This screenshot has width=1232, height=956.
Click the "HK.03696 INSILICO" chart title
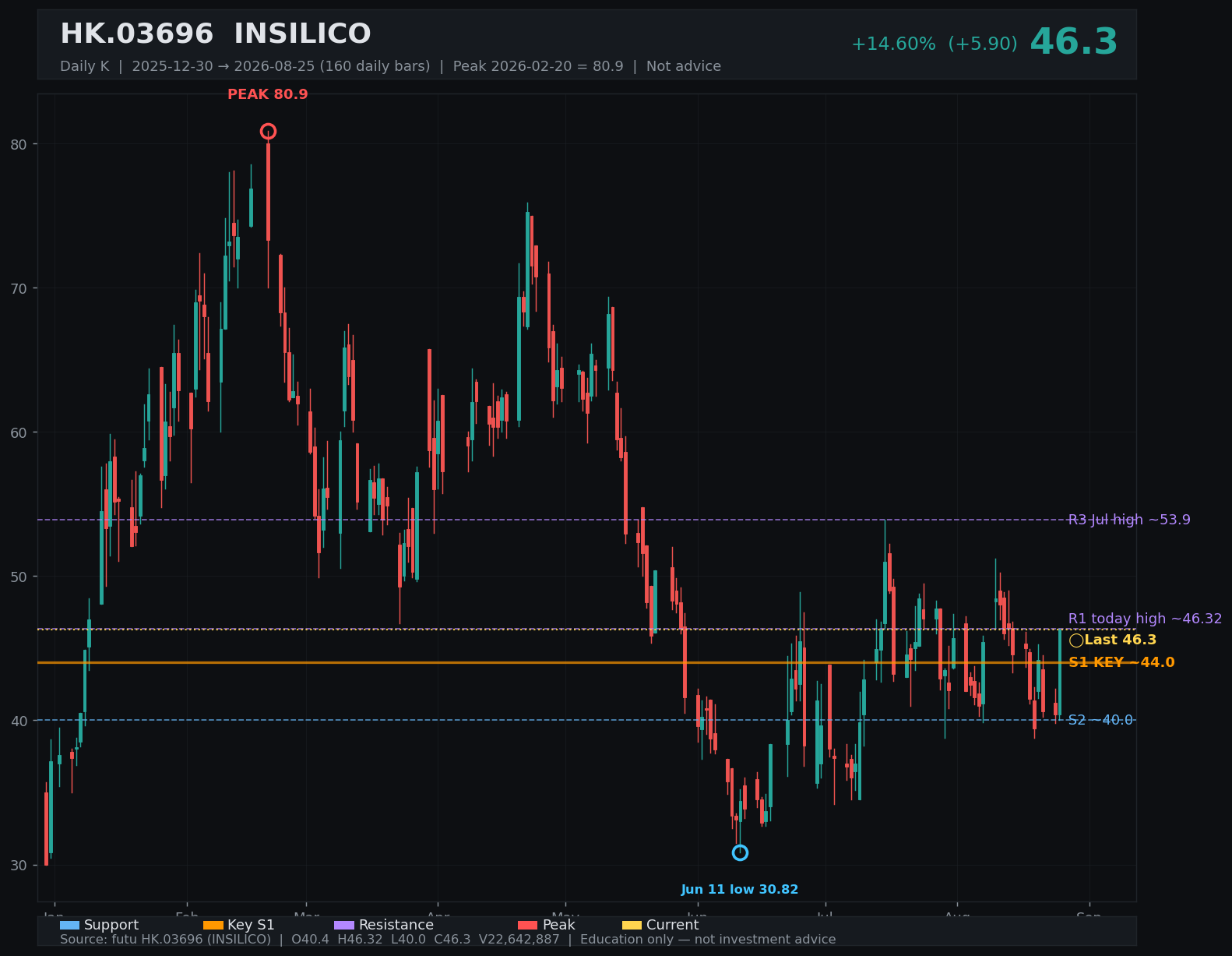coord(216,34)
